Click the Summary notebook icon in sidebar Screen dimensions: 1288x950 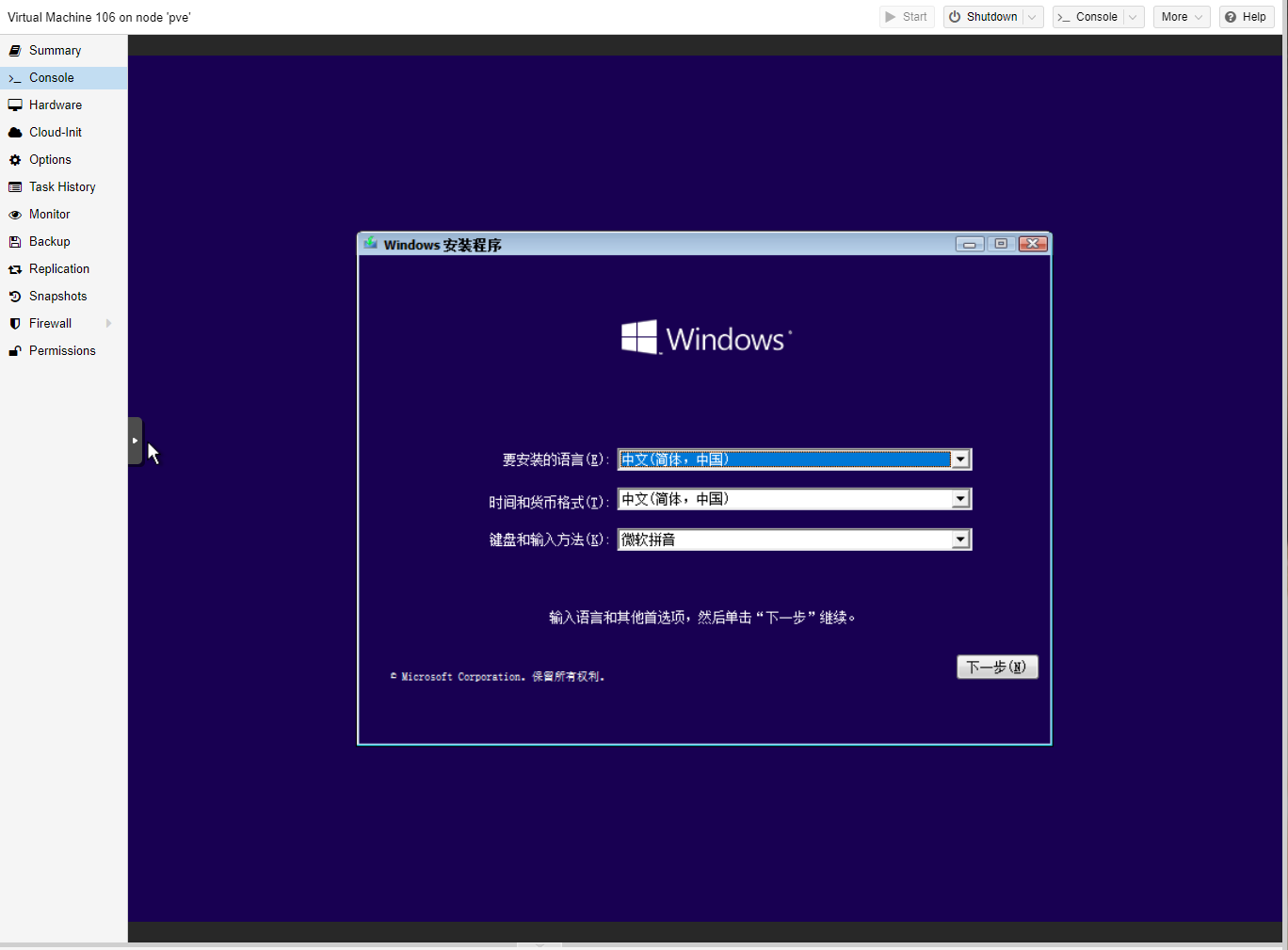coord(15,51)
